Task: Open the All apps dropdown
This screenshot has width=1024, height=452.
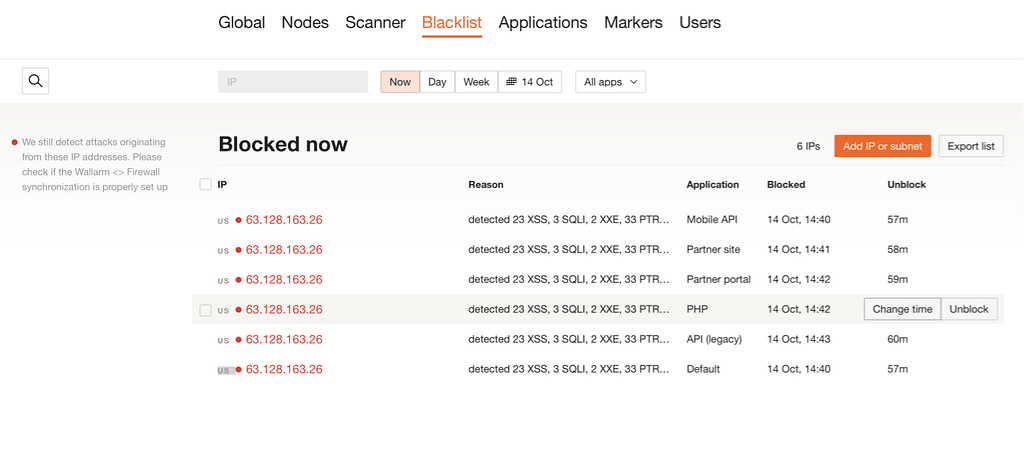Action: click(610, 82)
